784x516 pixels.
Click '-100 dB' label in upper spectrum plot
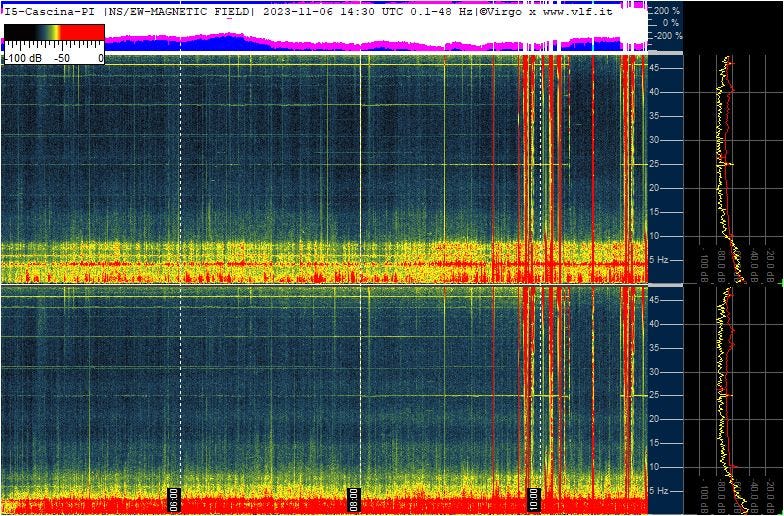704,266
